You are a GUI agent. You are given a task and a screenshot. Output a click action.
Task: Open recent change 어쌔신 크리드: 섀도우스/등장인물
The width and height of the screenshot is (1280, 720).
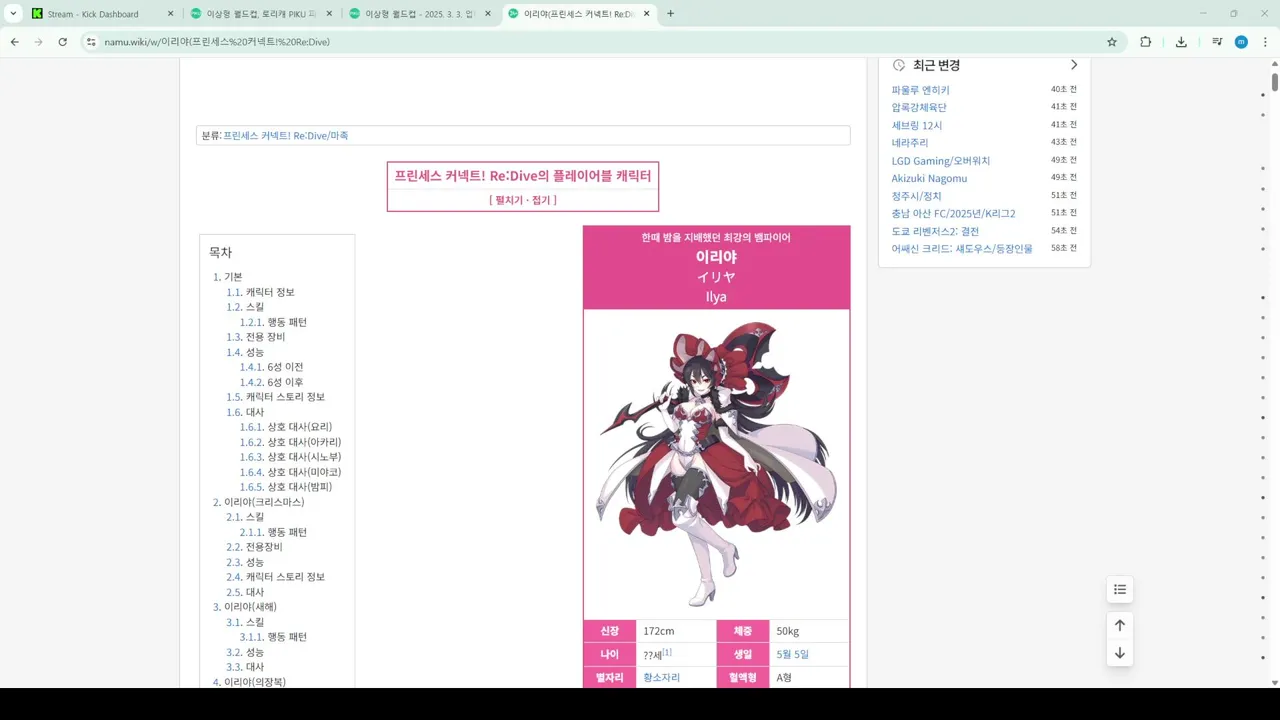962,249
